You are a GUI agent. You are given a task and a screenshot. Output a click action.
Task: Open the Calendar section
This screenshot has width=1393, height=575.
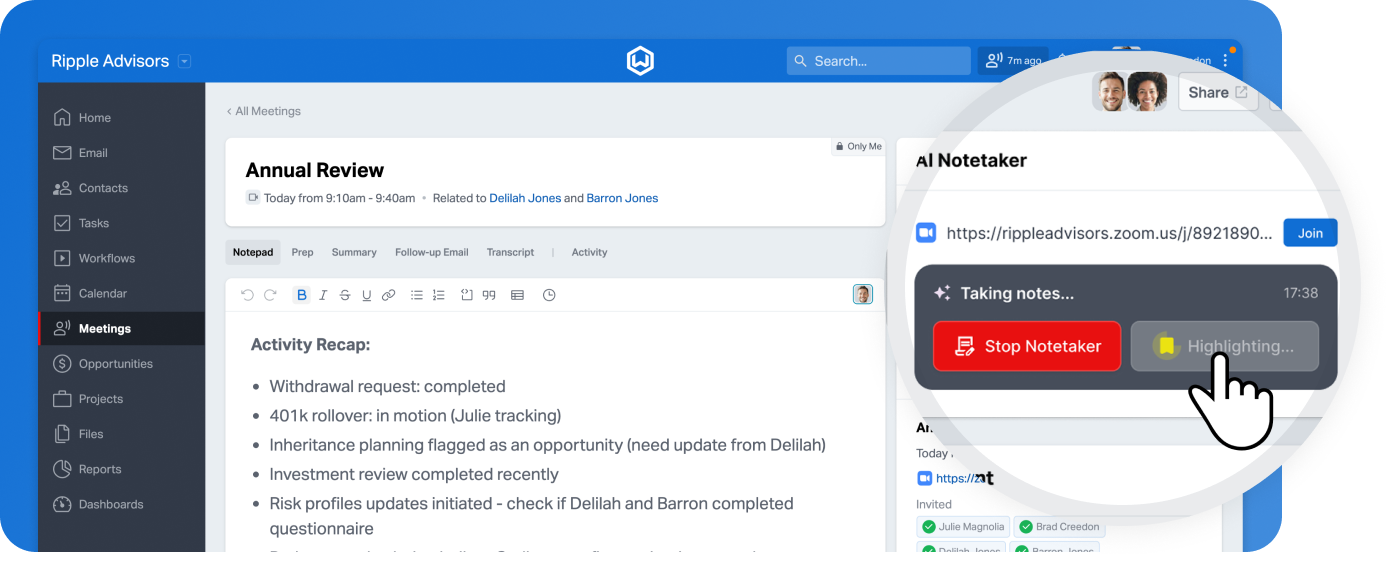click(121, 293)
